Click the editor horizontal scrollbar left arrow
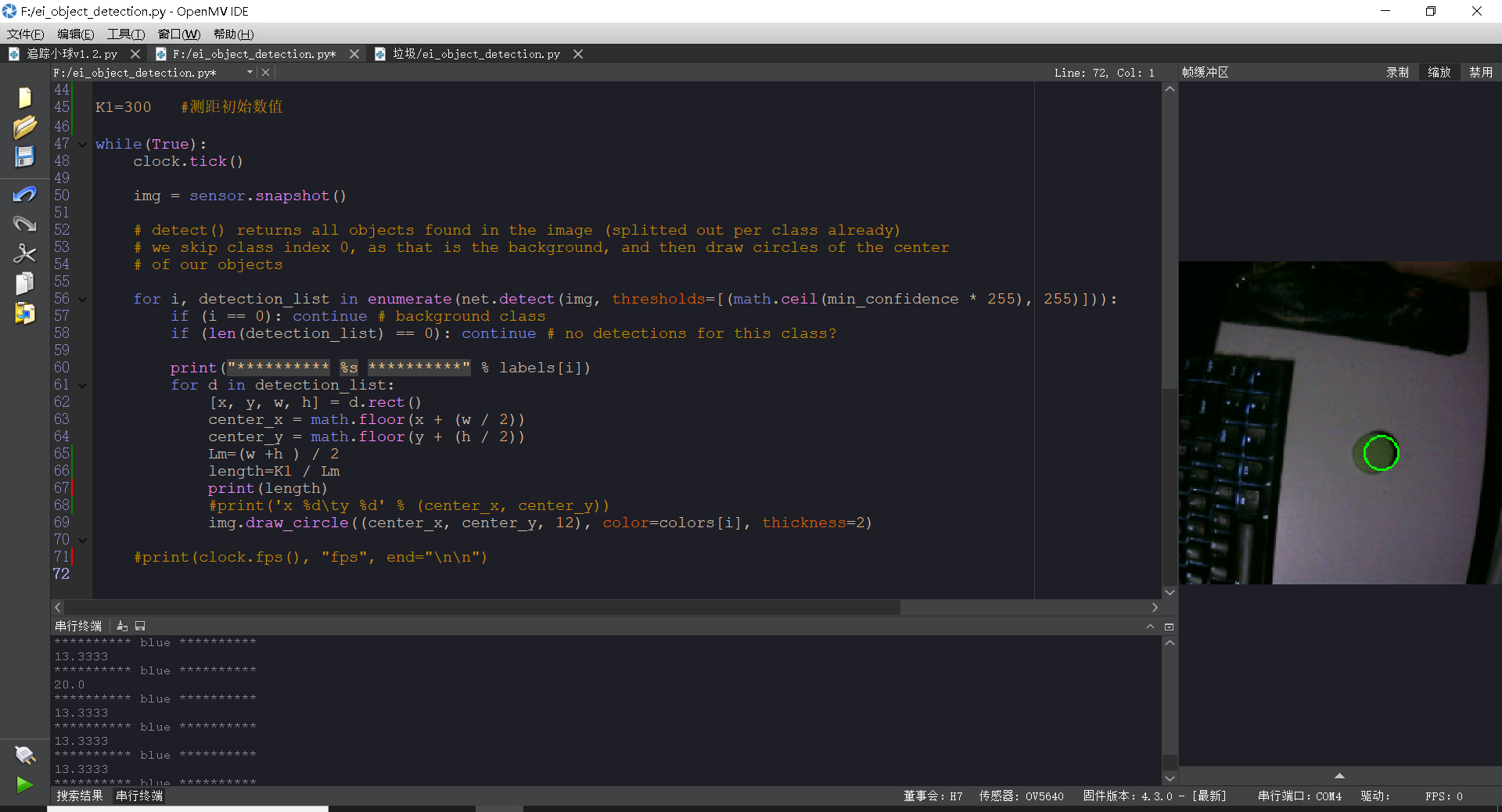This screenshot has height=812, width=1502. coord(57,607)
